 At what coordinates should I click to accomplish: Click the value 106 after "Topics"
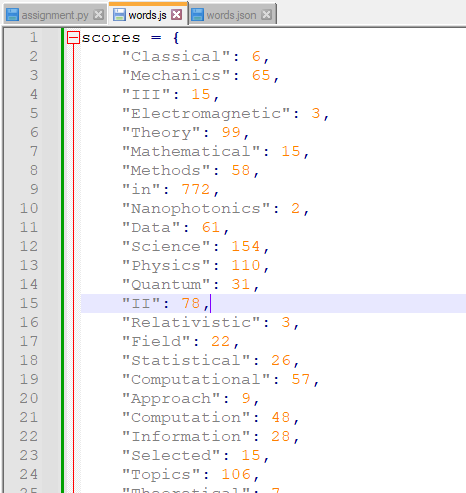pos(236,474)
